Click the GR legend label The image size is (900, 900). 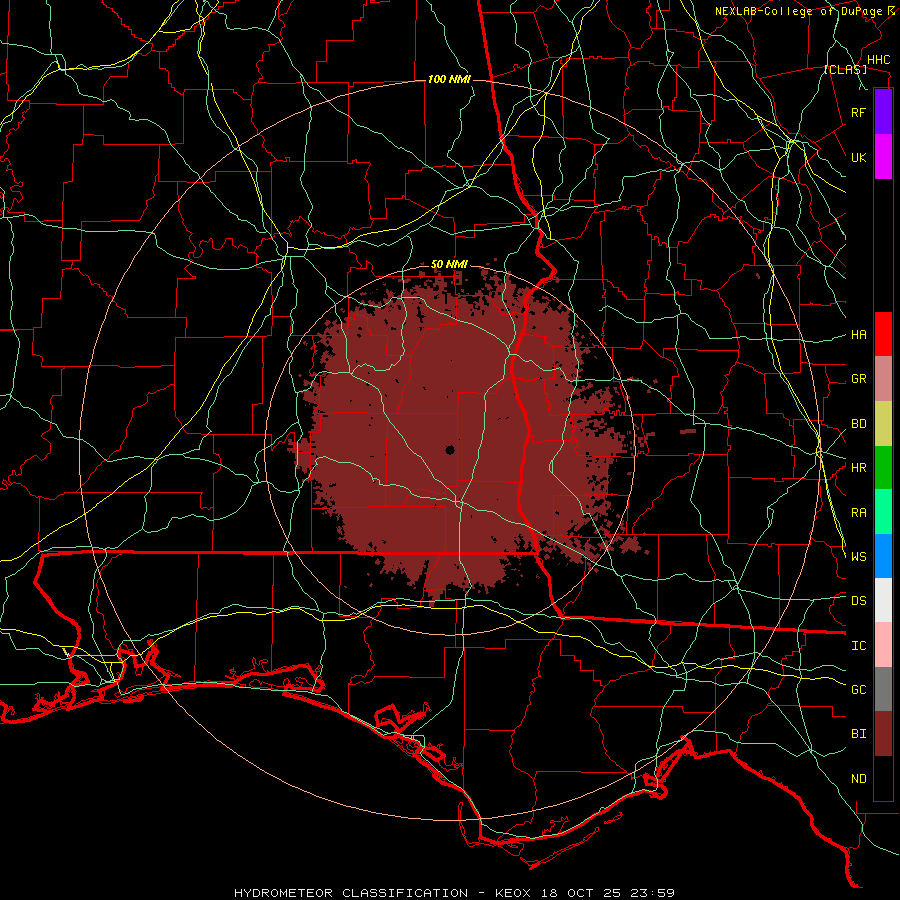858,379
